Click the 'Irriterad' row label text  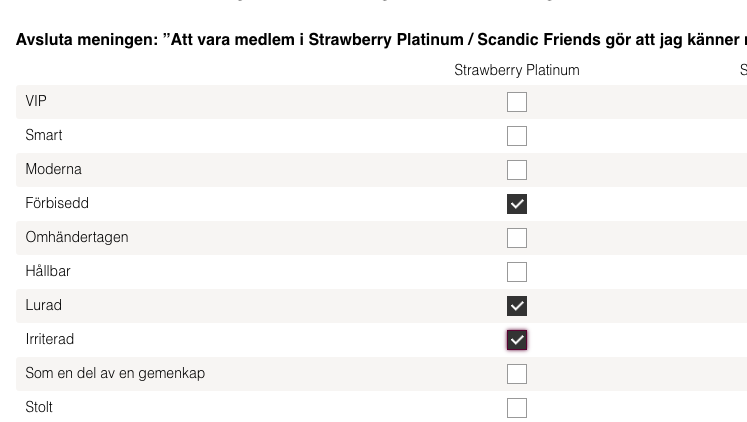50,340
